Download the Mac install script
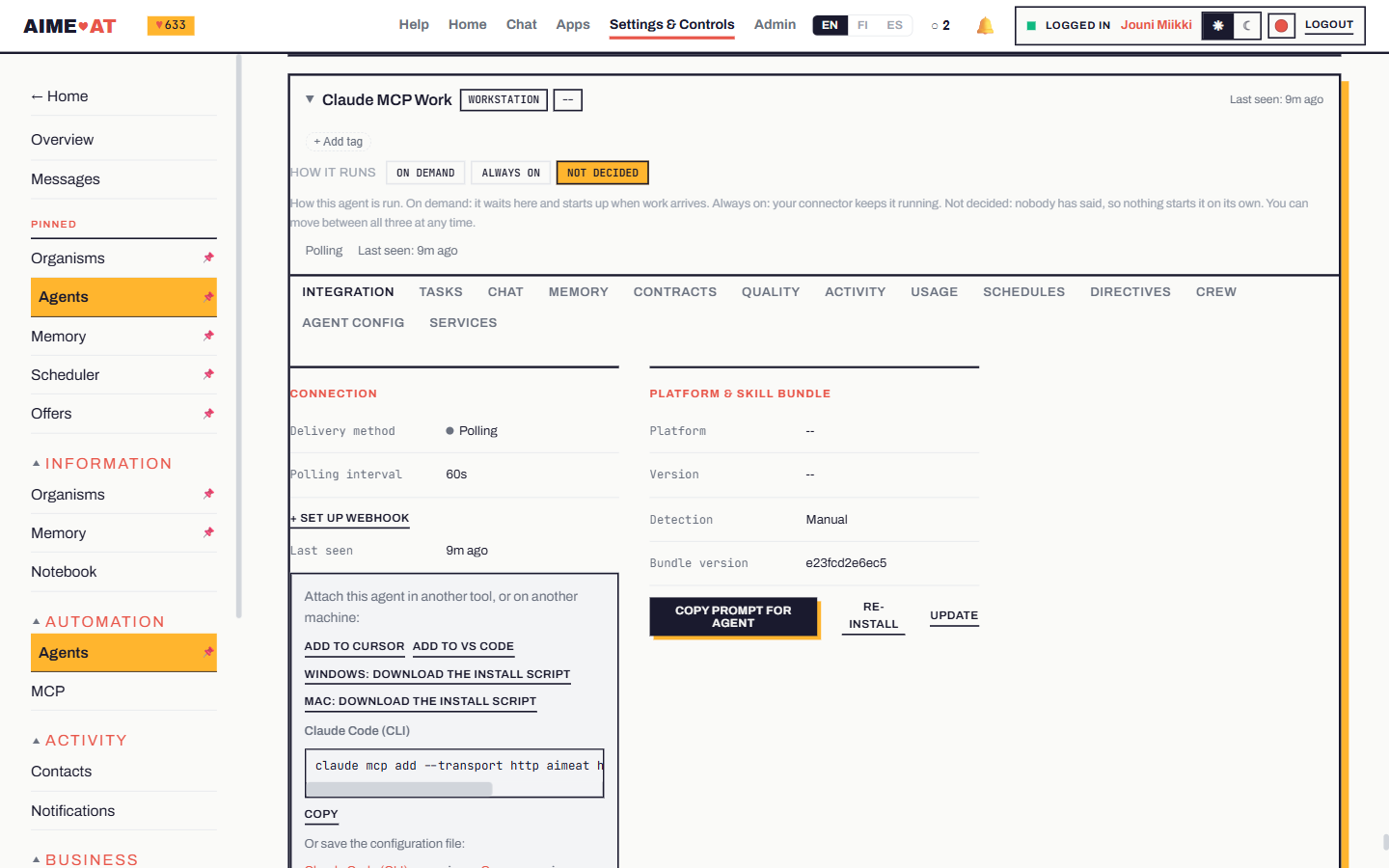1389x868 pixels. tap(421, 702)
